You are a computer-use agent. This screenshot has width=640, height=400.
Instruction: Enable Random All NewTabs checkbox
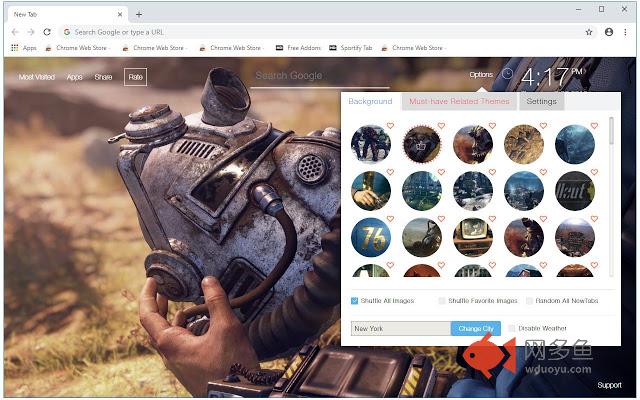(529, 301)
